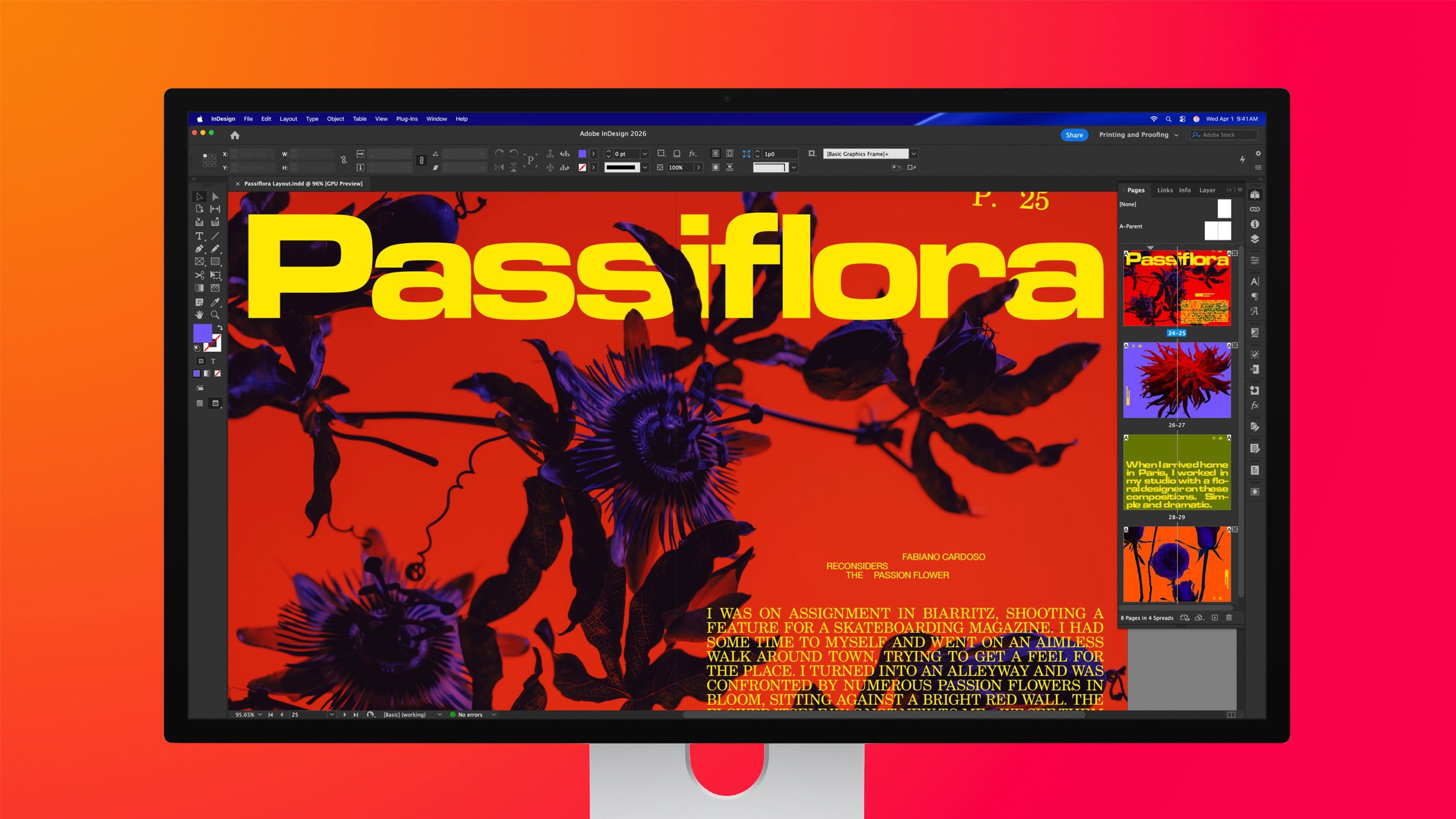The image size is (1456, 819).
Task: Select the Type tool
Action: click(x=199, y=236)
